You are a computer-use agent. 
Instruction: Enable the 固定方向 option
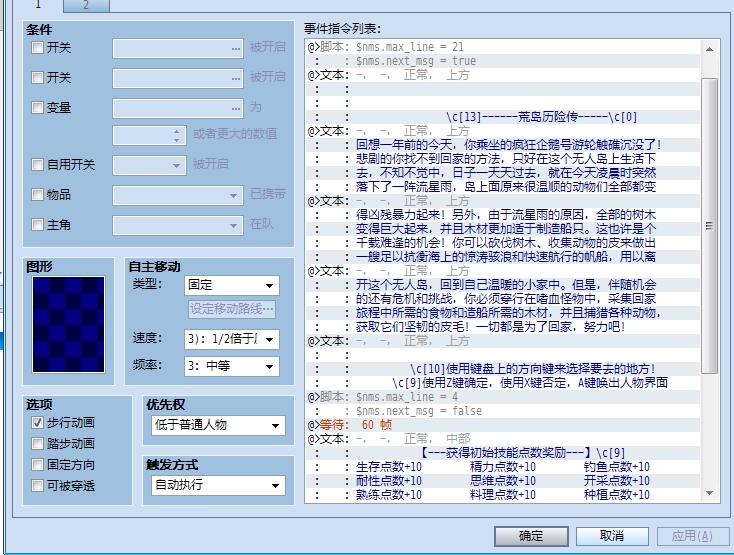click(x=37, y=465)
